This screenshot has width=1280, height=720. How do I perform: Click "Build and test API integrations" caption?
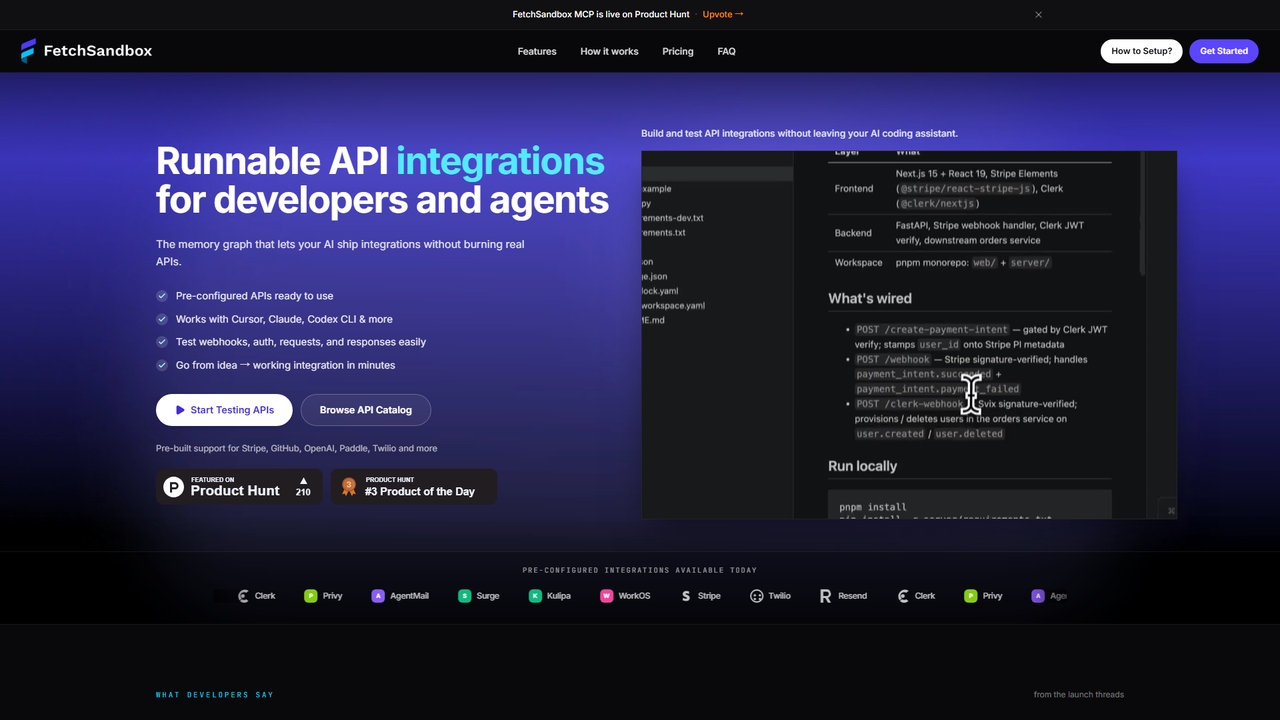pos(799,133)
